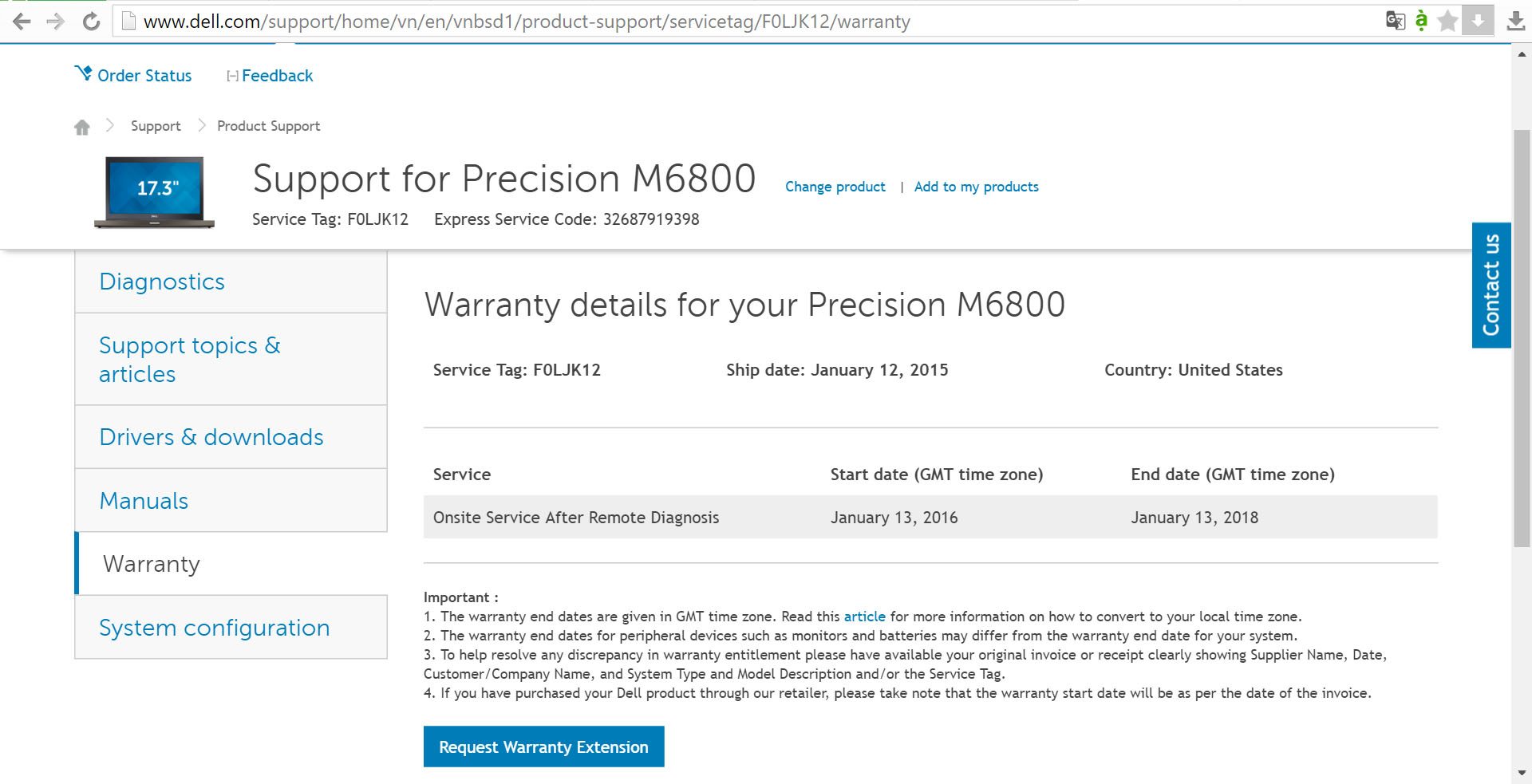Open the Contact us side tab

[1491, 285]
